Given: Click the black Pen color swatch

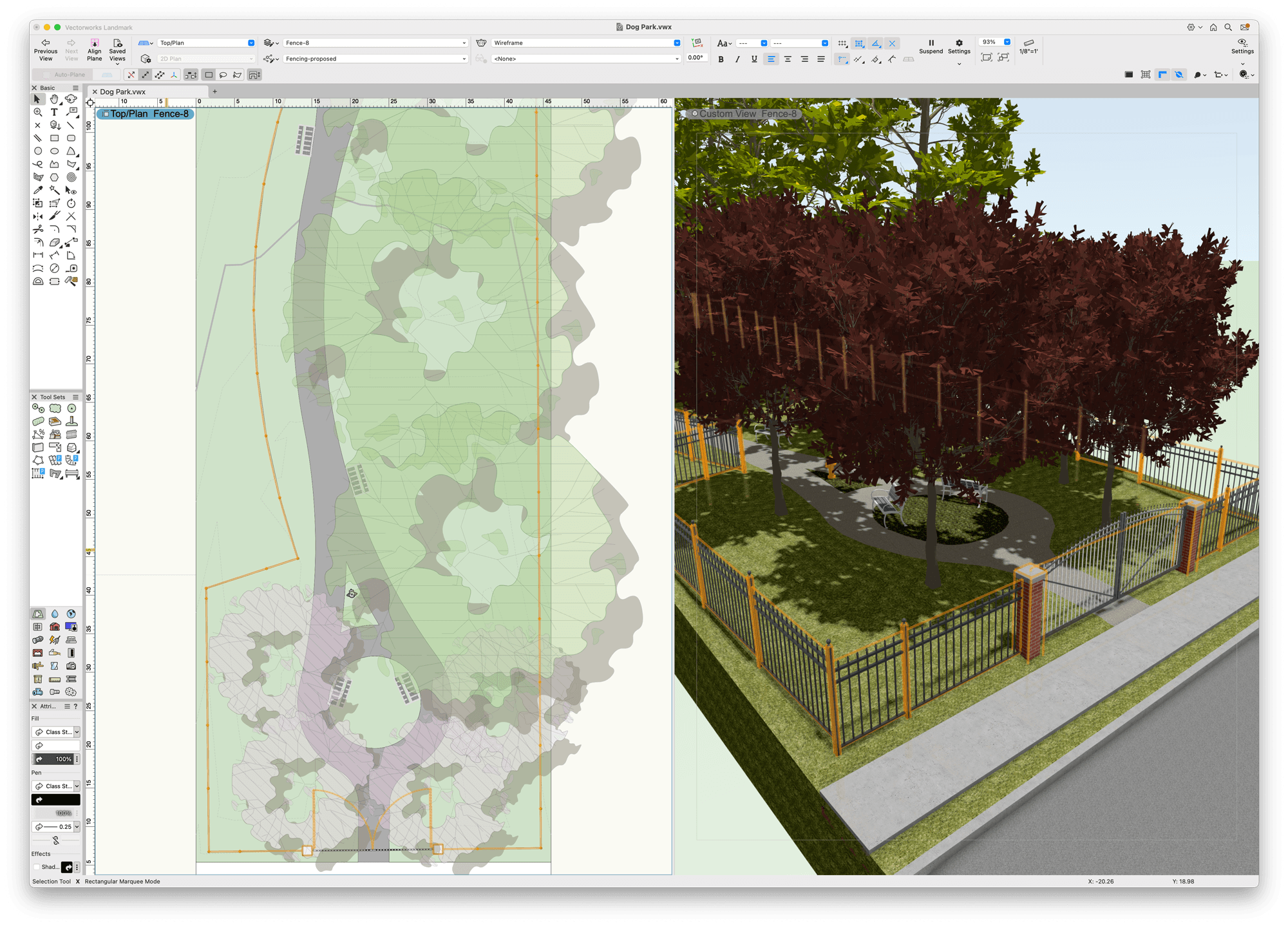Looking at the screenshot, I should [x=55, y=799].
